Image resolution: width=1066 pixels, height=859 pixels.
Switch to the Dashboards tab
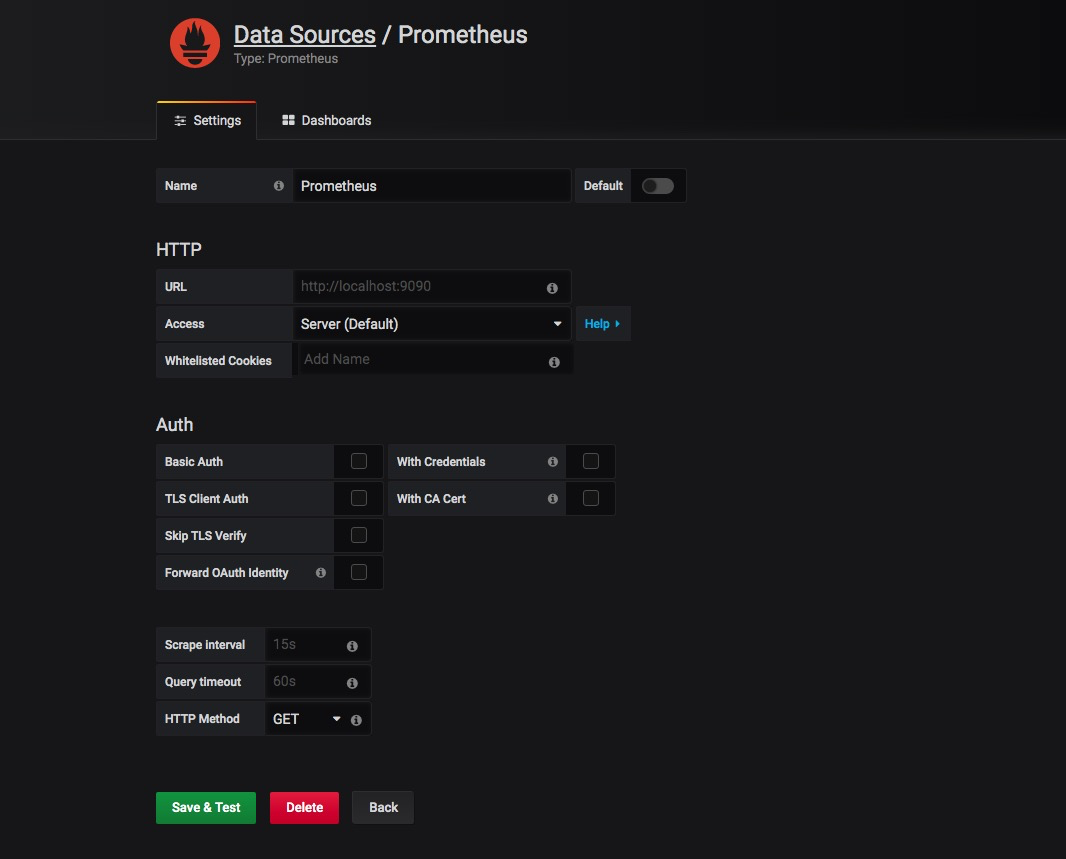(x=326, y=120)
